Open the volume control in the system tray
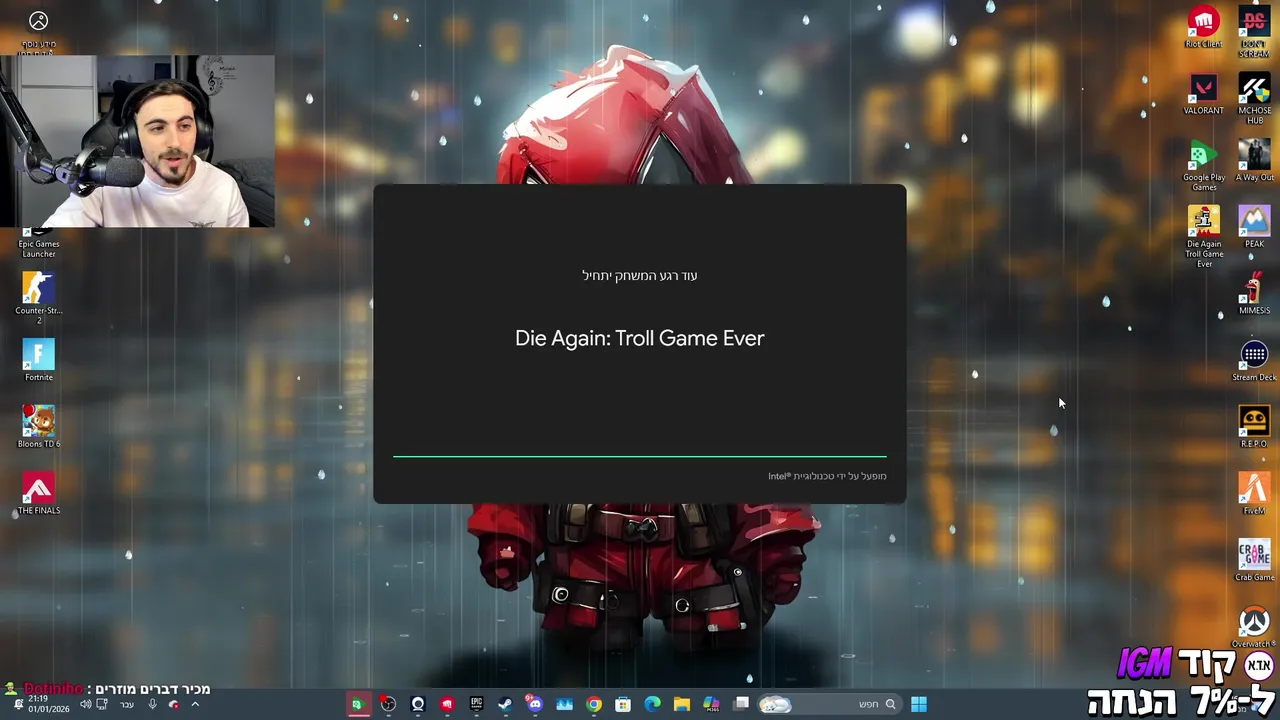Viewport: 1280px width, 720px height. 85,704
